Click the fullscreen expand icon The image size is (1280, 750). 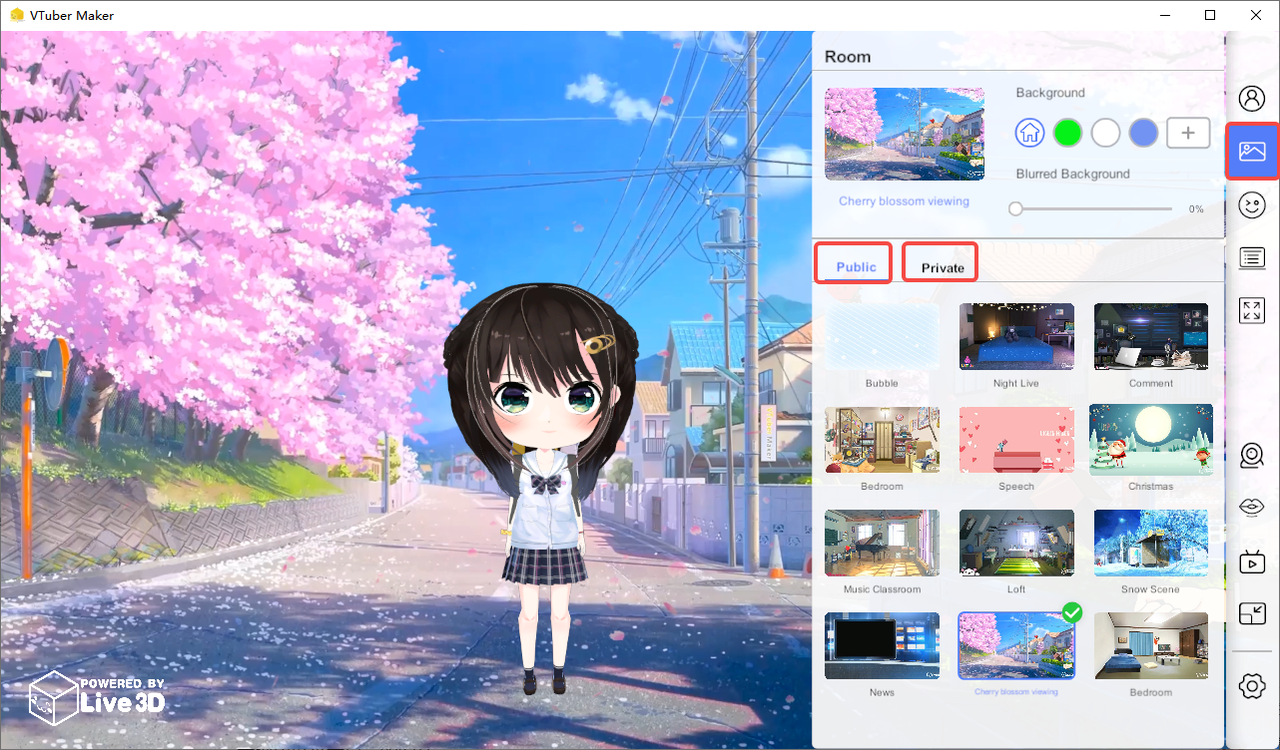click(x=1252, y=310)
